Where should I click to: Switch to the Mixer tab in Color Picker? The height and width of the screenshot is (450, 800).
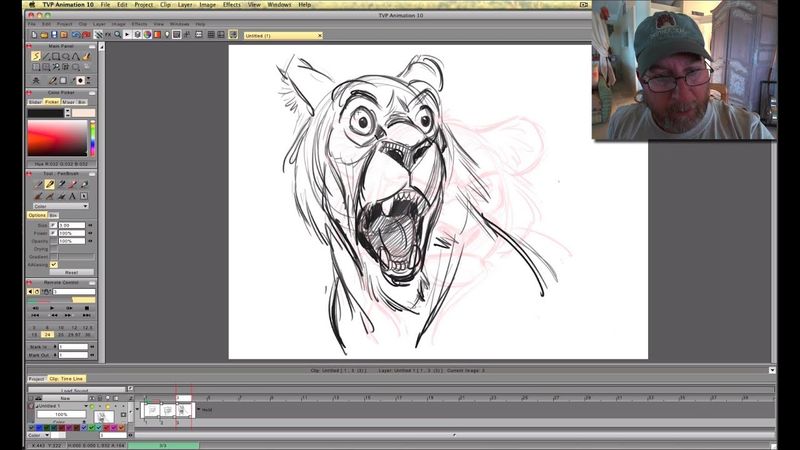(68, 102)
